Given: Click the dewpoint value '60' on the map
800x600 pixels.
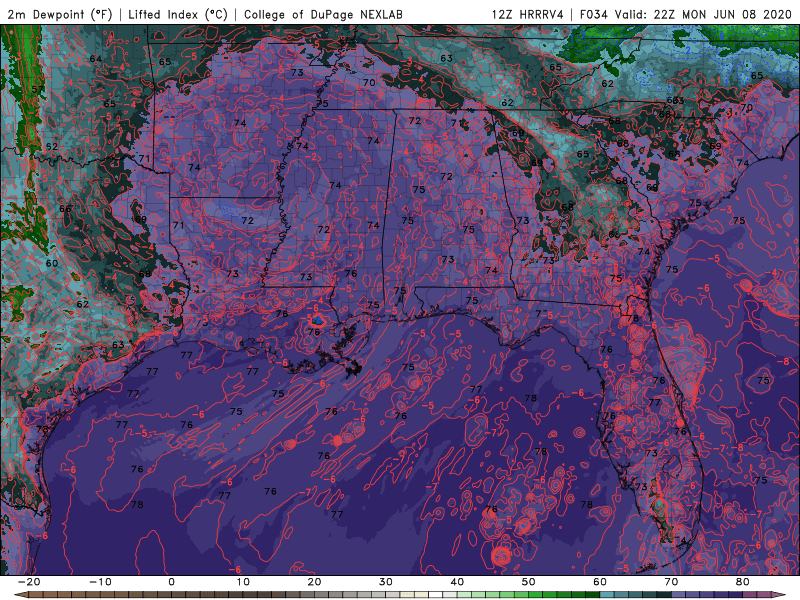Looking at the screenshot, I should point(52,263).
